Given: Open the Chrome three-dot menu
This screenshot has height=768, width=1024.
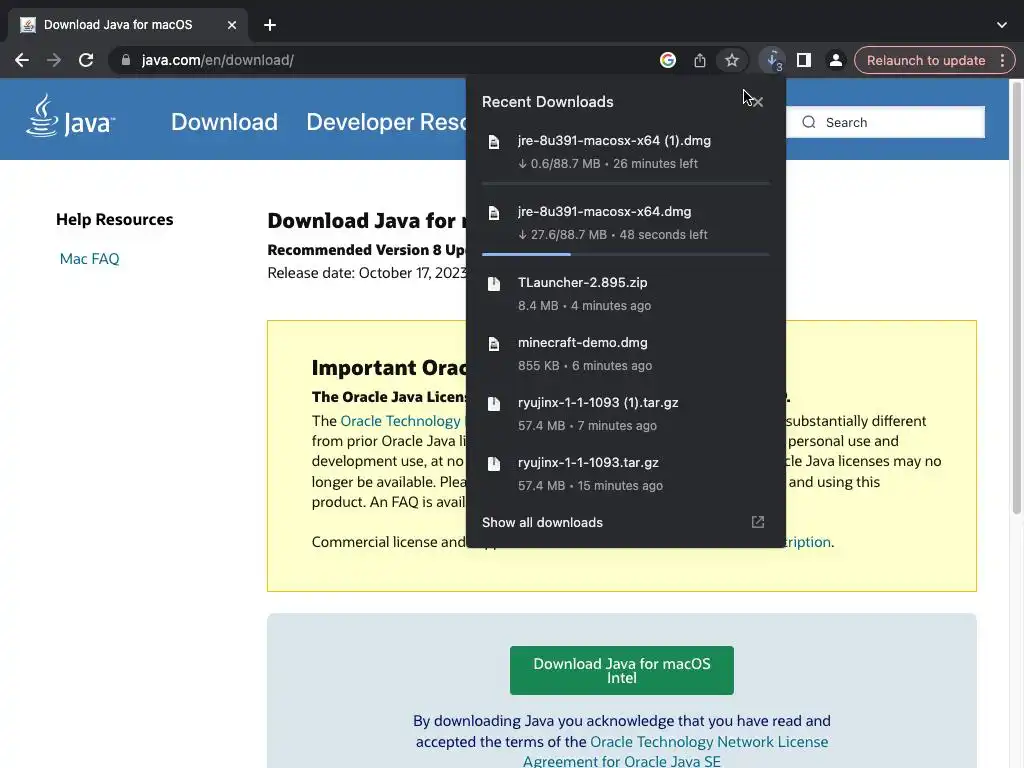Looking at the screenshot, I should pos(1002,60).
